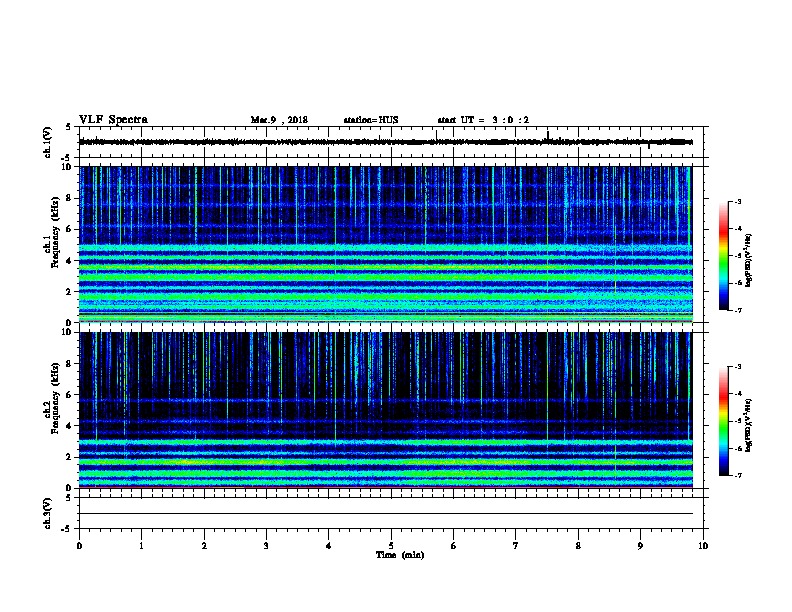792x612 pixels.
Task: Click time axis tick label "4"
Action: click(329, 546)
